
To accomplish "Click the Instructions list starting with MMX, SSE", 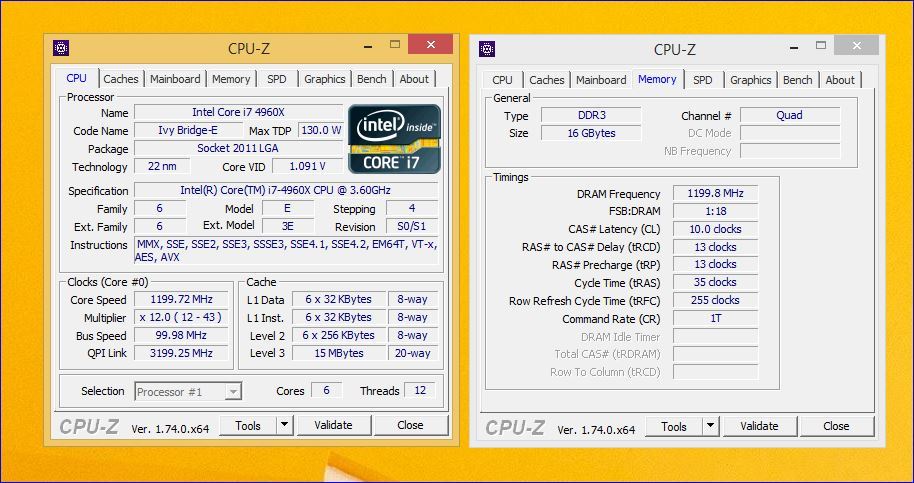I will click(x=286, y=251).
